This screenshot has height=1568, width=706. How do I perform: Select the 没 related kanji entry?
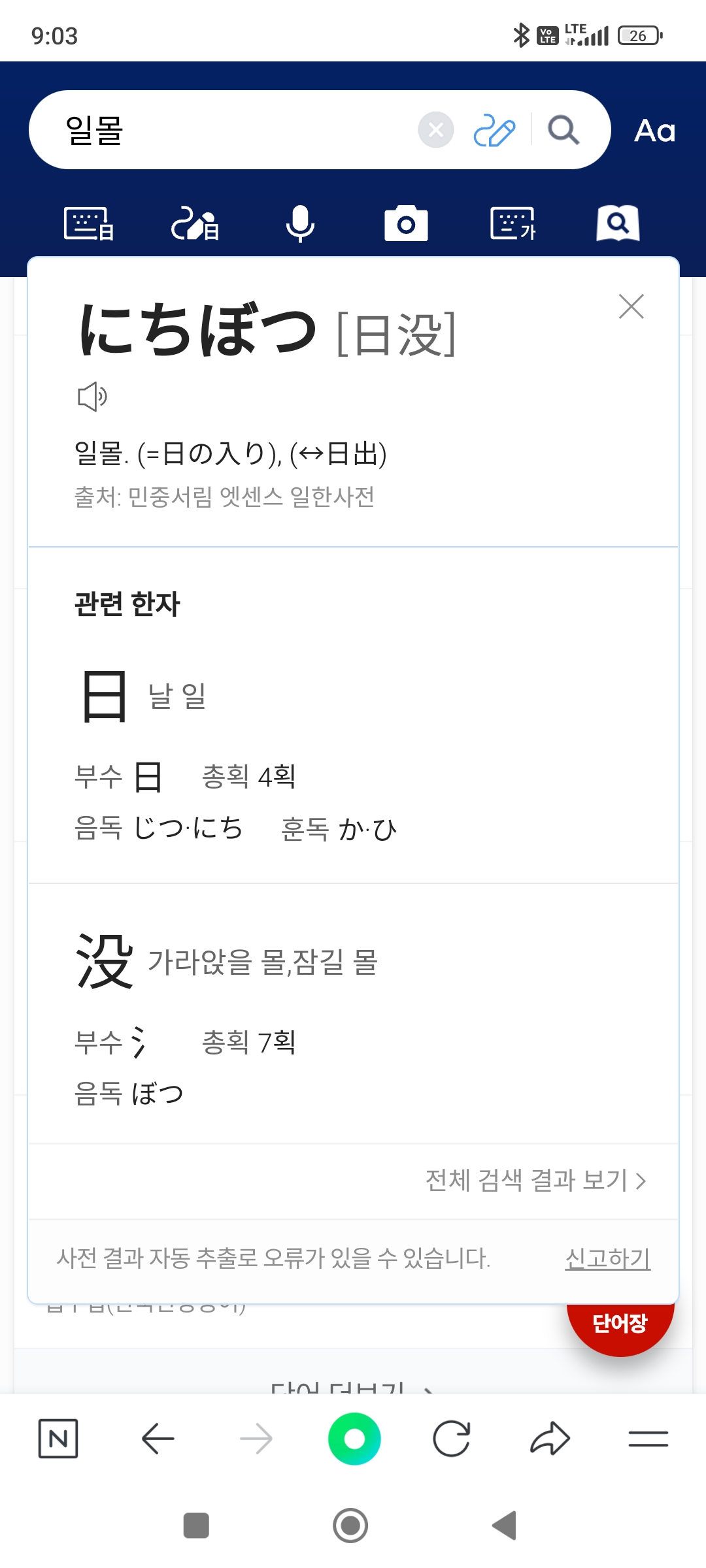point(105,961)
